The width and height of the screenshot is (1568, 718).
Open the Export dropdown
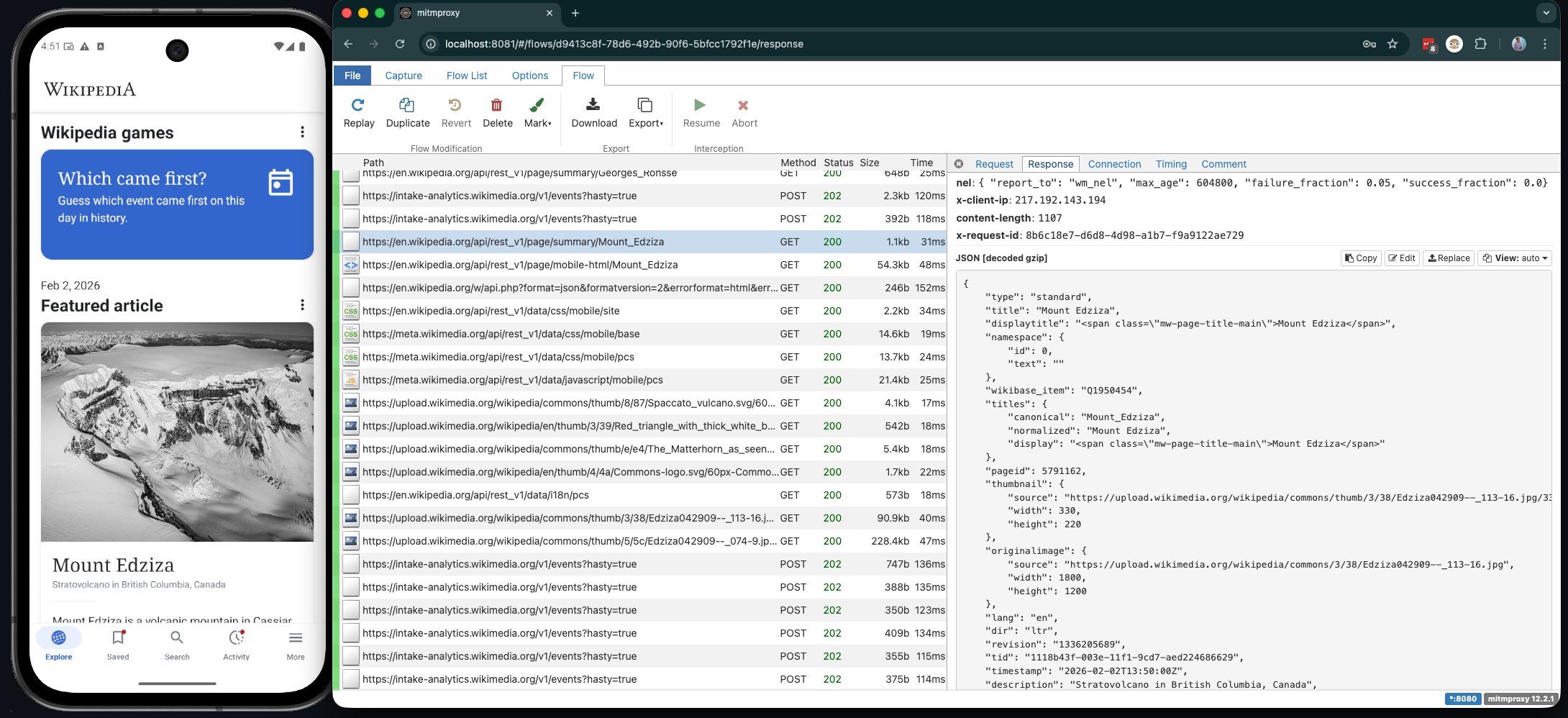coord(645,113)
